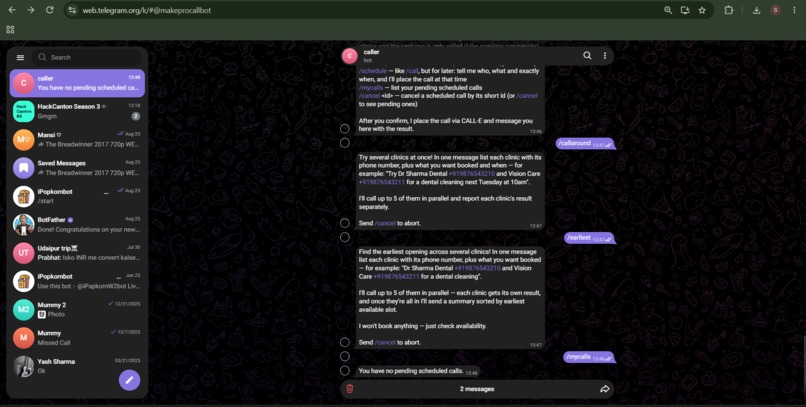Screen dimensions: 806x407
Task: Click the Telegram Search field
Action: (87, 58)
